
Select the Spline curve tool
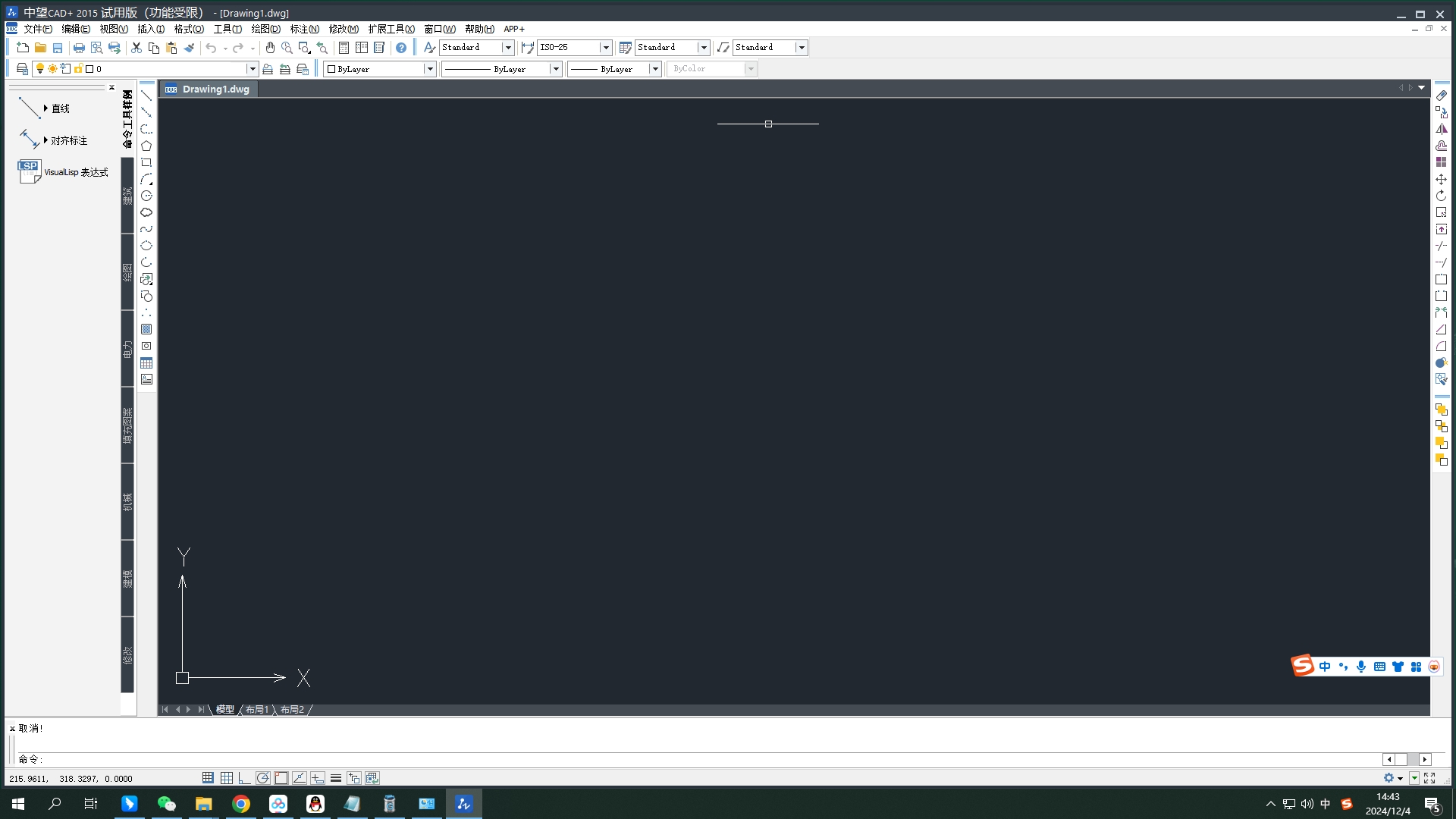146,229
